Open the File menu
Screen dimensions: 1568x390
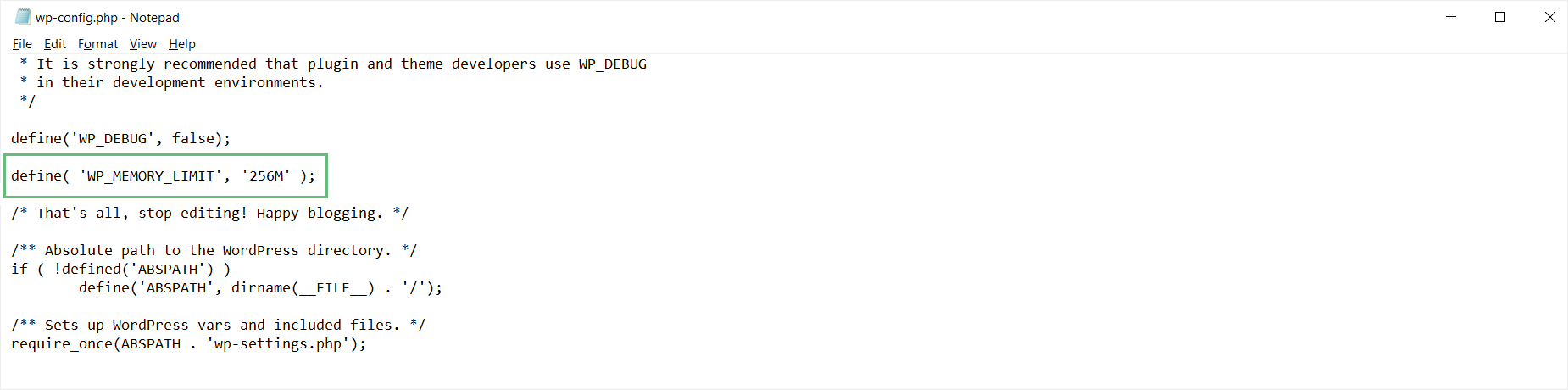[22, 44]
